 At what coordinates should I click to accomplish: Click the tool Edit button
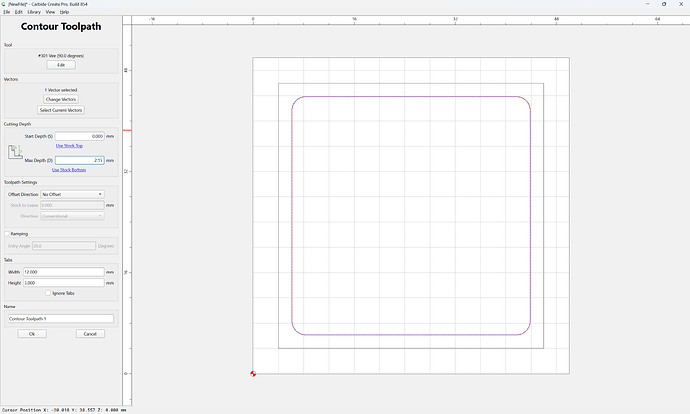(x=61, y=65)
